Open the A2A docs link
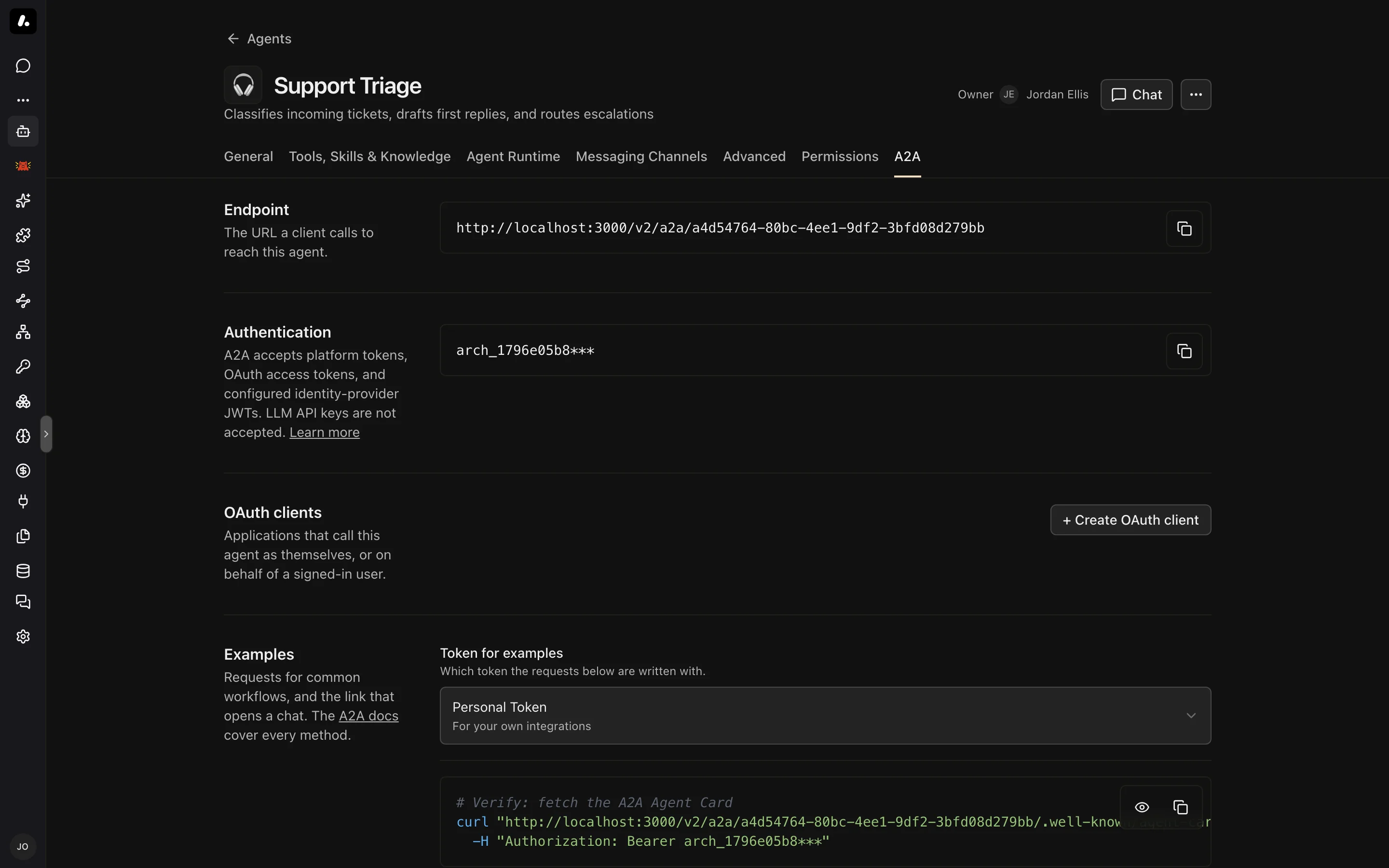Viewport: 1389px width, 868px height. tap(368, 716)
